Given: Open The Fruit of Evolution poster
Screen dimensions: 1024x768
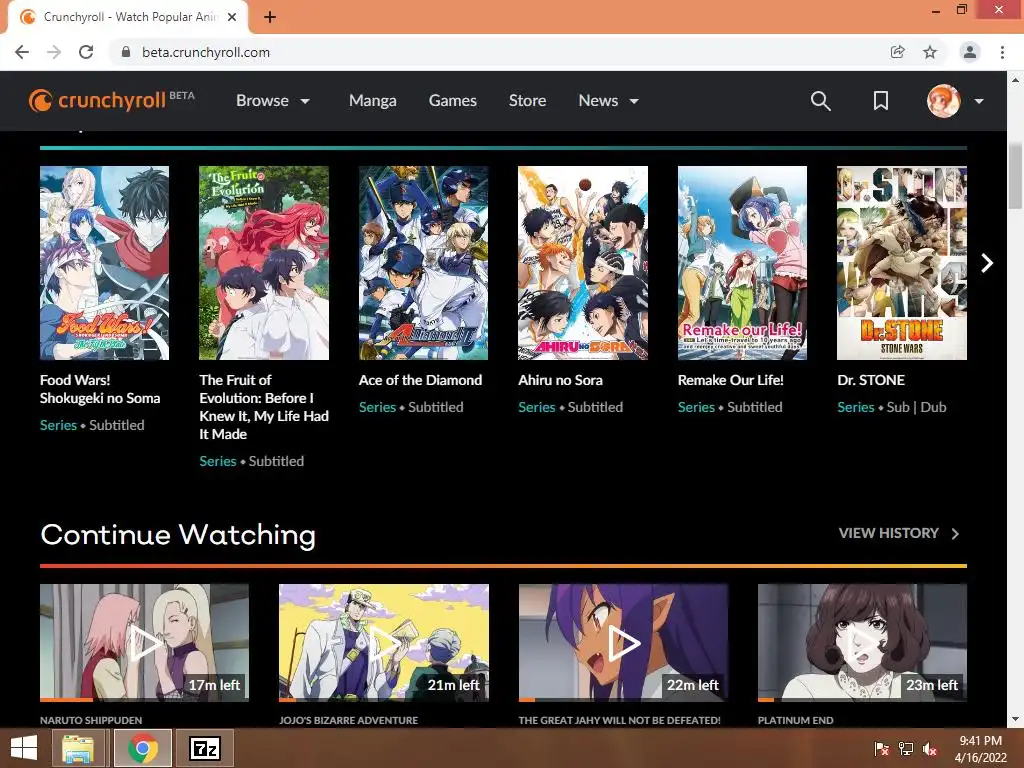Looking at the screenshot, I should (x=264, y=263).
